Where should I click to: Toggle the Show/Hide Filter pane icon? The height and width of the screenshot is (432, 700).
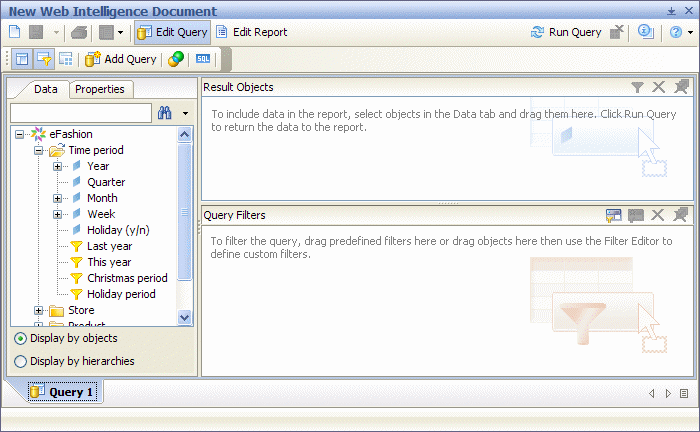[44, 59]
